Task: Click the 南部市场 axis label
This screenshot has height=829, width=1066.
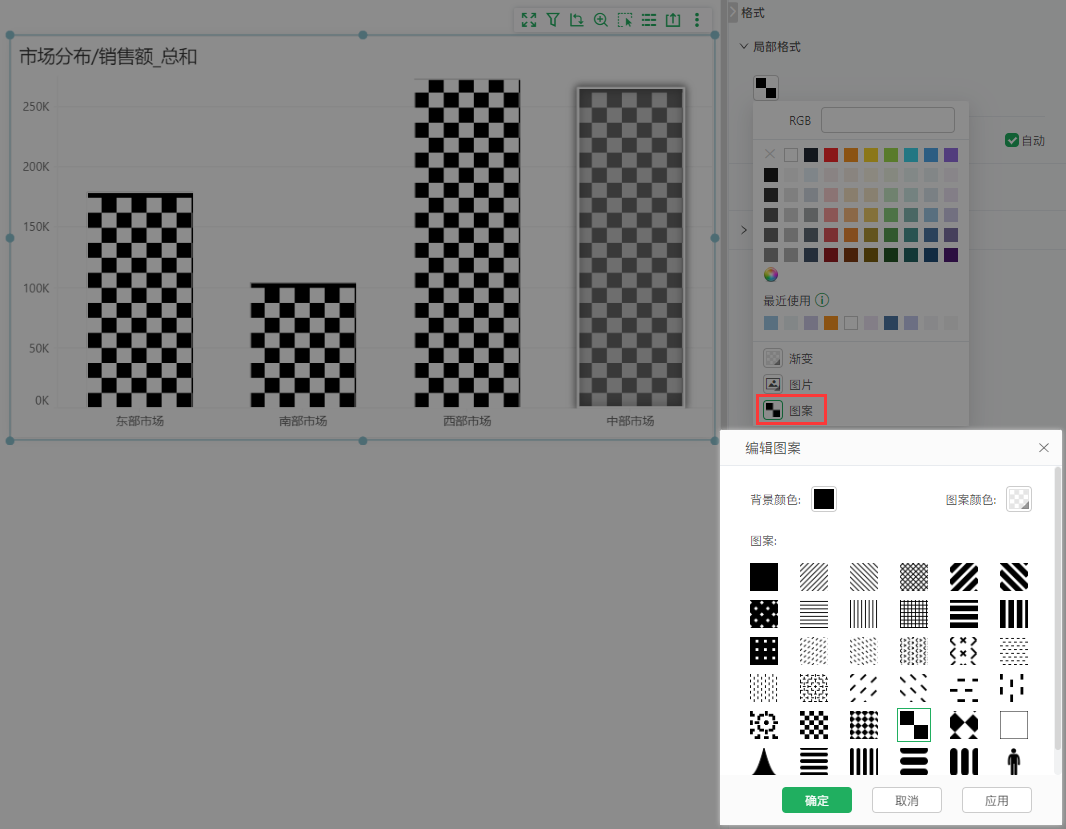Action: pos(303,421)
